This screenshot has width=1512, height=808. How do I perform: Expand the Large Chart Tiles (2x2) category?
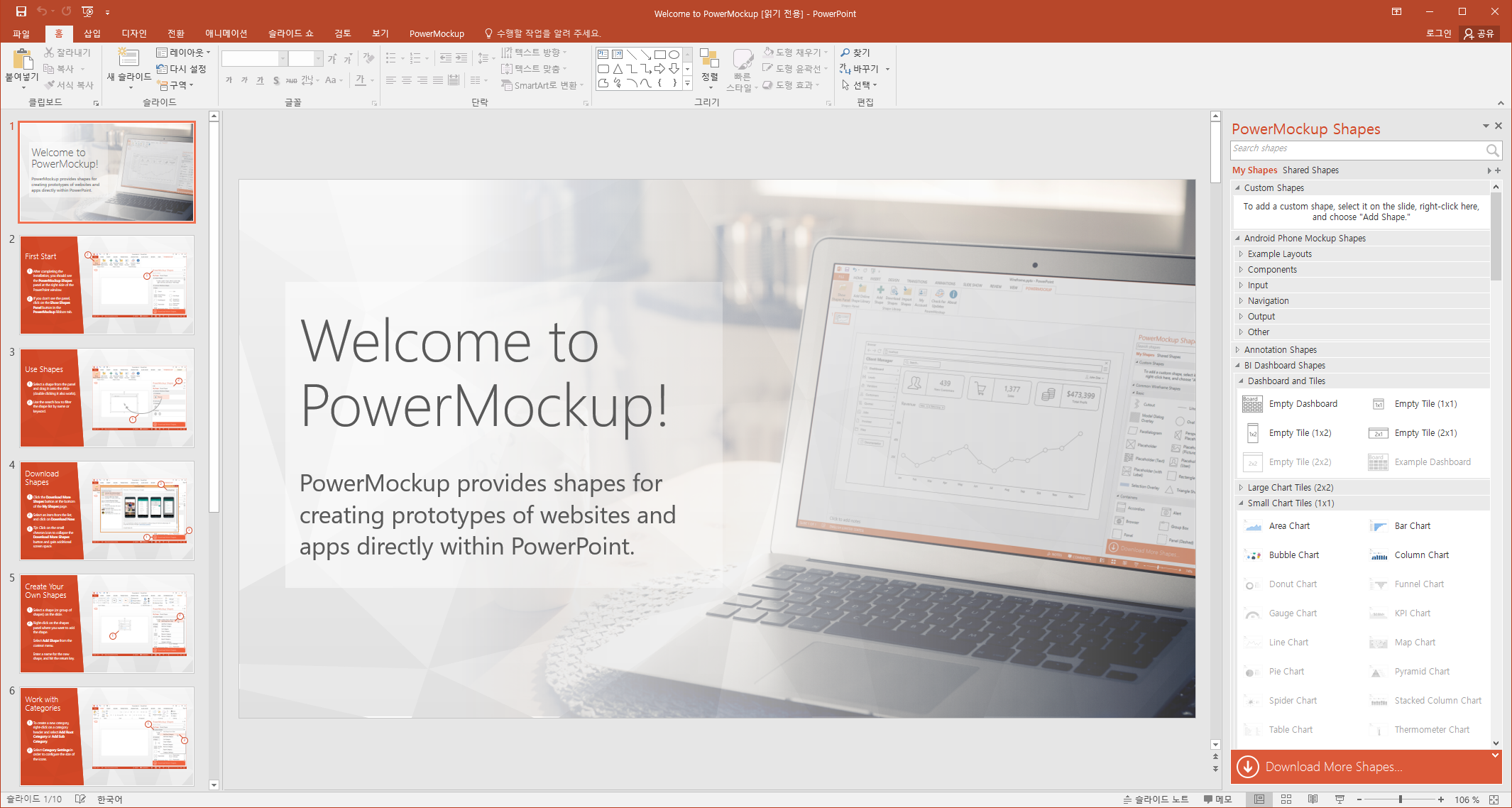point(1290,488)
